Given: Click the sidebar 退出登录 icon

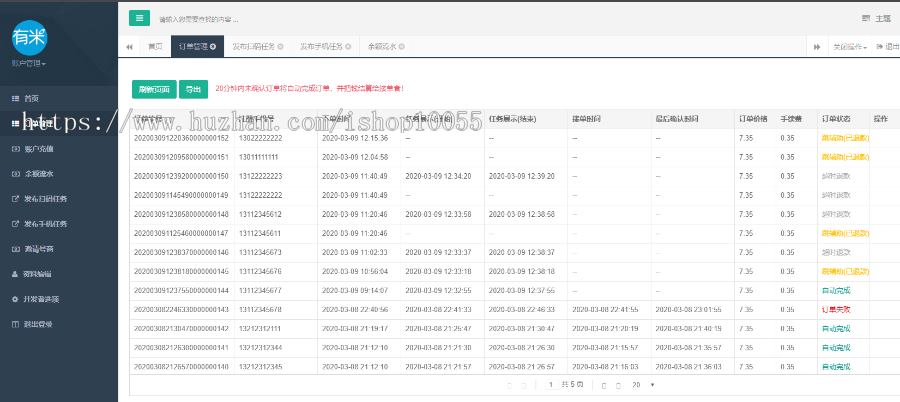Looking at the screenshot, I should click(x=15, y=324).
